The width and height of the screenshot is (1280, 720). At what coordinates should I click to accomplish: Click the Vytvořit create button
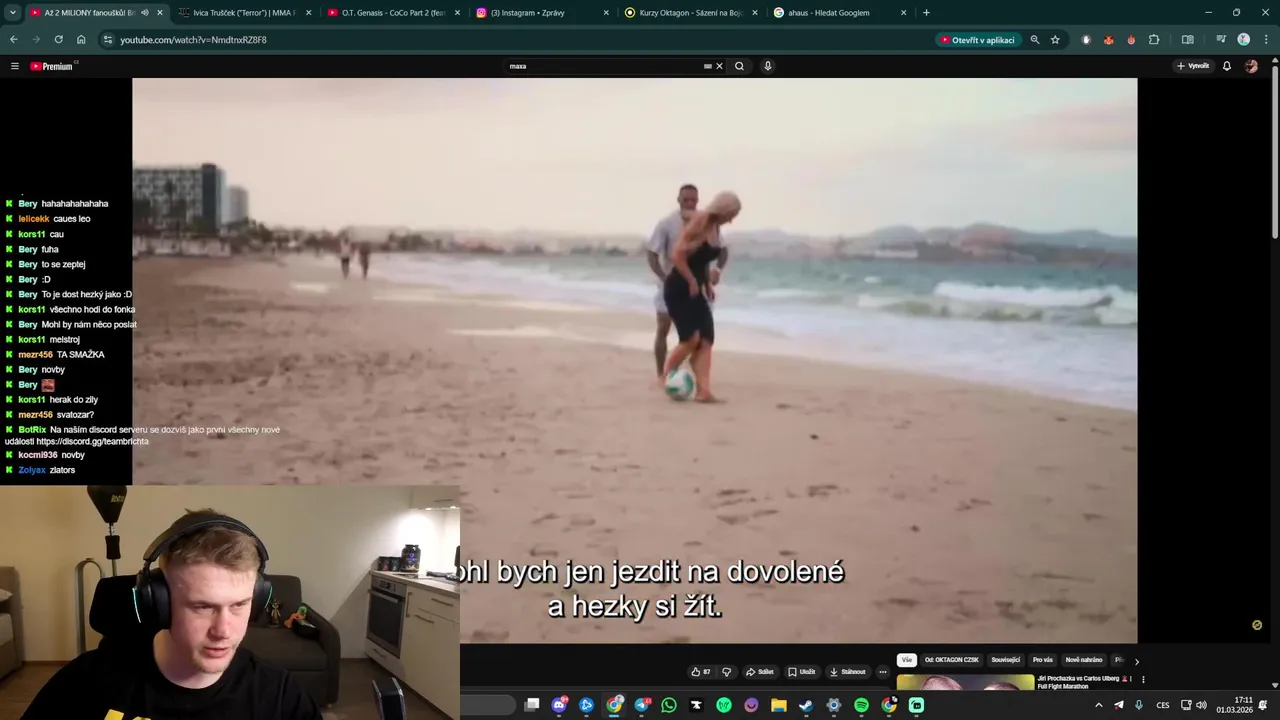(x=1193, y=66)
